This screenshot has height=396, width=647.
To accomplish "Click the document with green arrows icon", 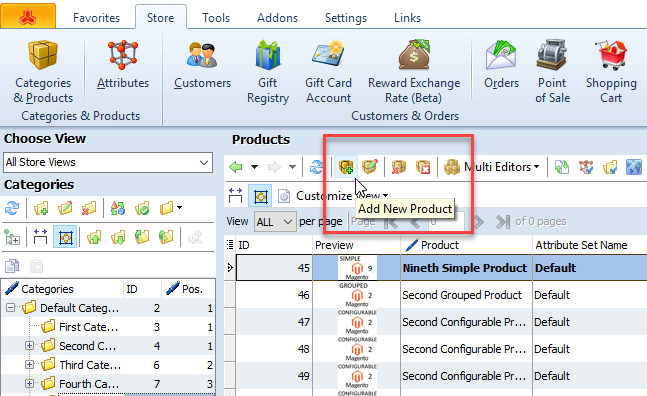I will click(562, 167).
